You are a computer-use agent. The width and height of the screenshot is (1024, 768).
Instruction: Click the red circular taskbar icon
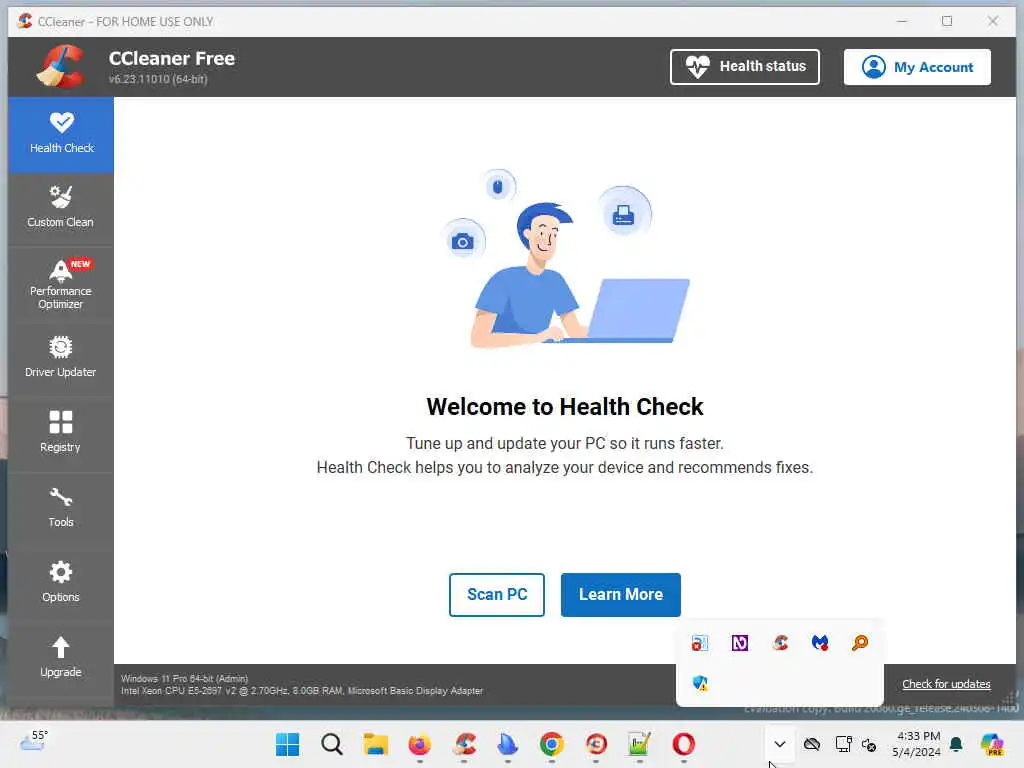(x=596, y=744)
